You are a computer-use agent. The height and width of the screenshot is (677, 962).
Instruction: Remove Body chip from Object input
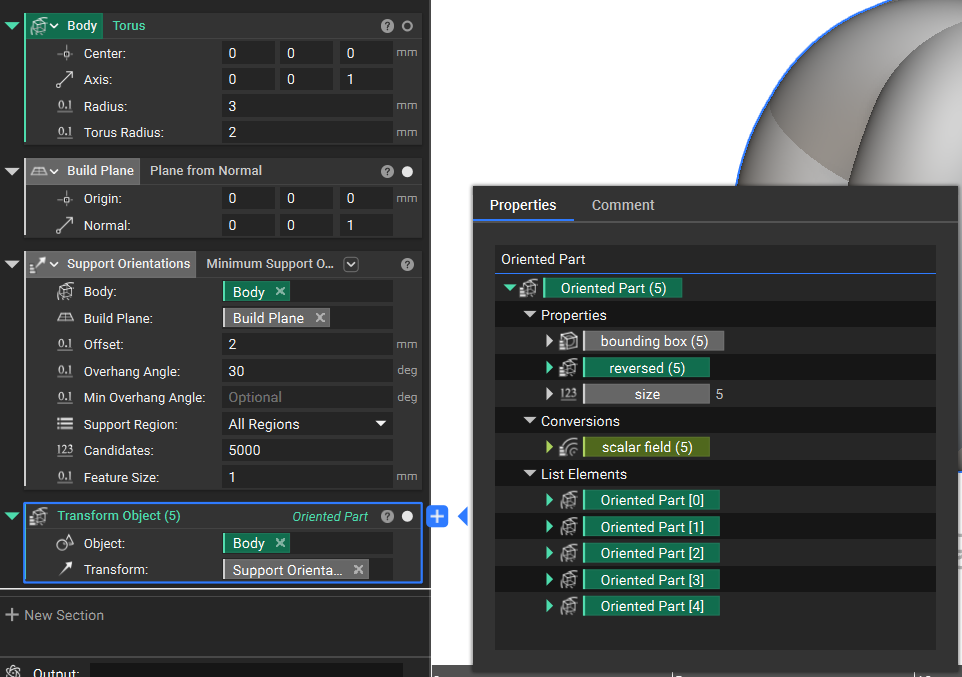click(281, 543)
